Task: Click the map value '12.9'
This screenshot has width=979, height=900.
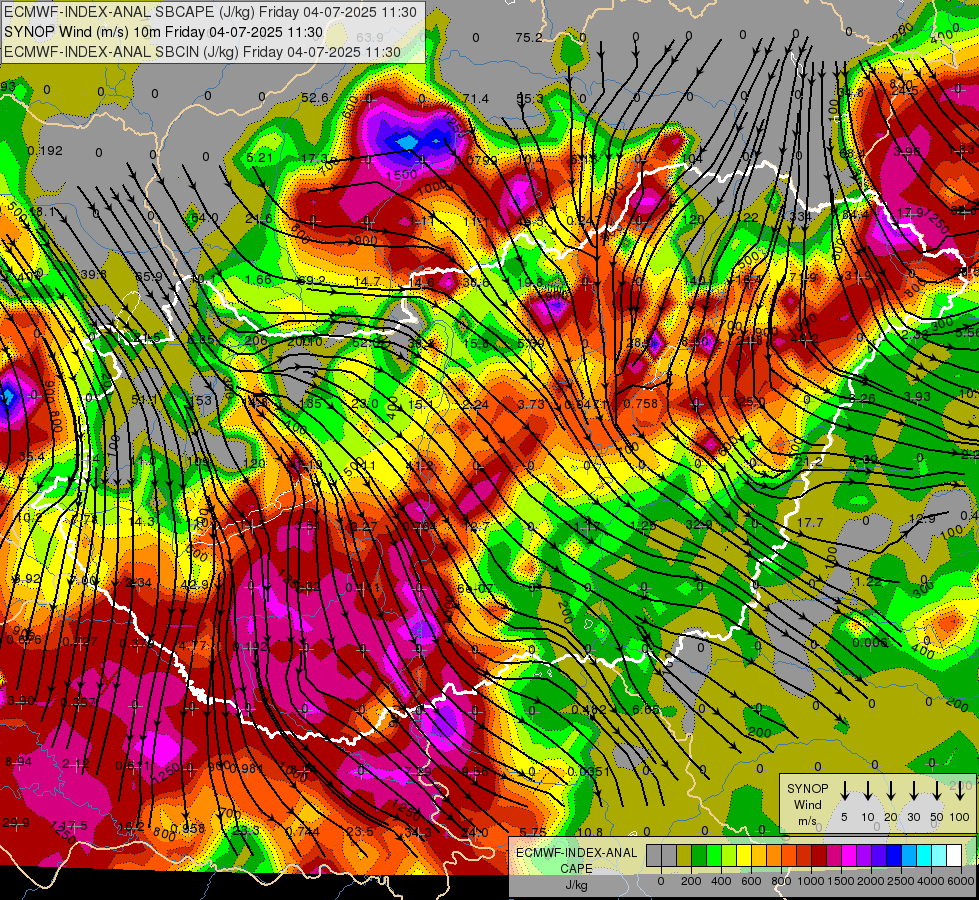Action: pyautogui.click(x=922, y=518)
